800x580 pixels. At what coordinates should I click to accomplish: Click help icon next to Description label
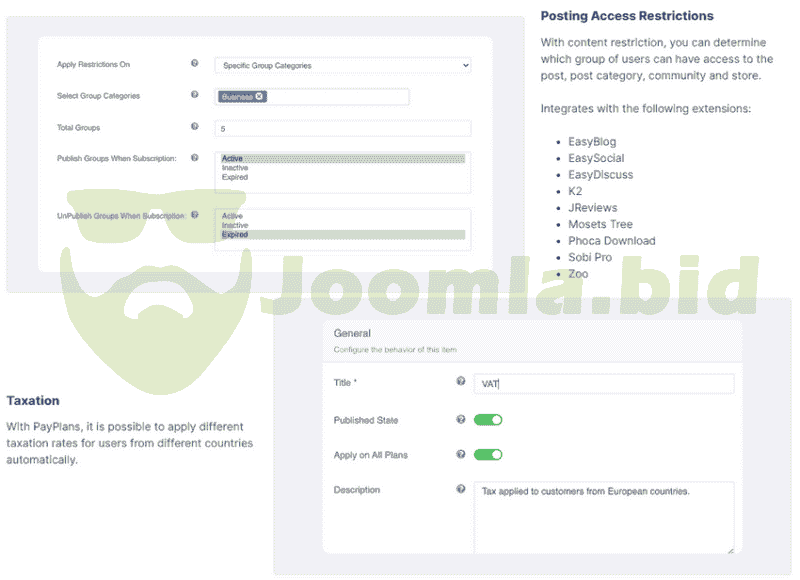tap(461, 490)
